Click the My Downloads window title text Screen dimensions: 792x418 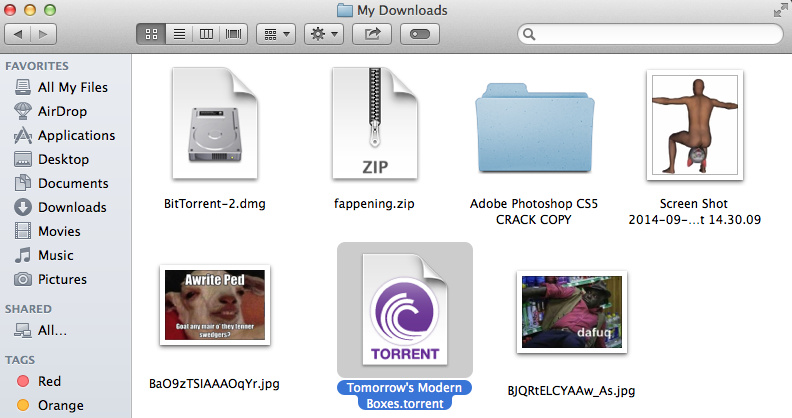click(x=402, y=10)
